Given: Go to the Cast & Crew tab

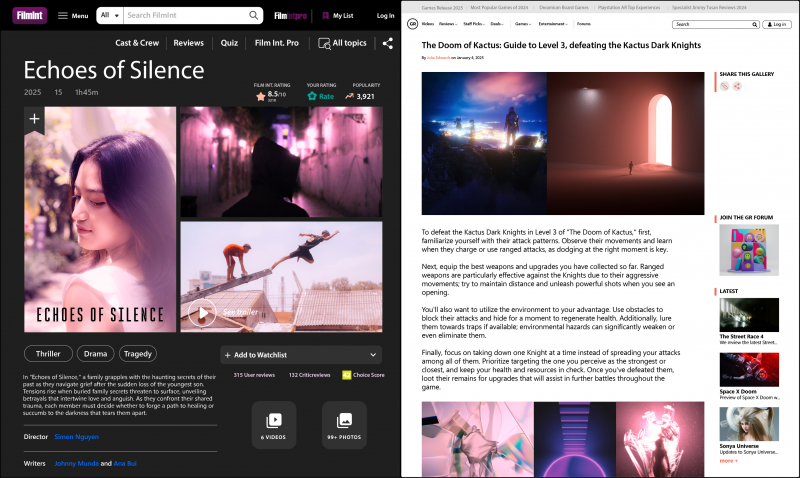Looking at the screenshot, I should click(138, 43).
